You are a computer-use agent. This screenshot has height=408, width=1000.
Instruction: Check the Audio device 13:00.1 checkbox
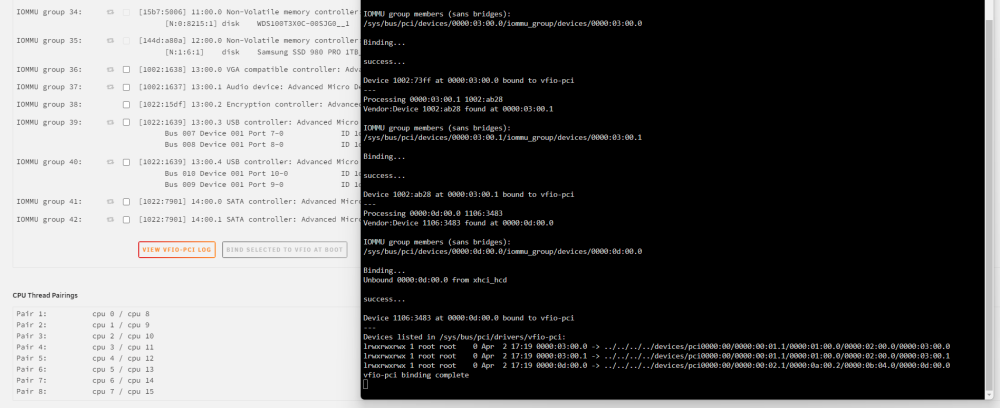point(126,87)
